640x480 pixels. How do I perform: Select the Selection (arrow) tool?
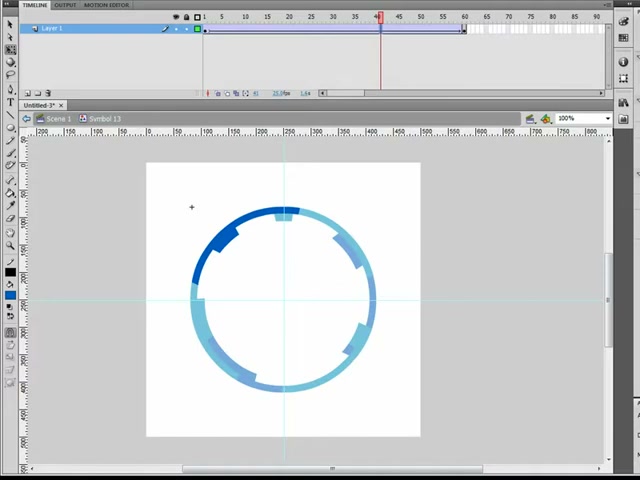pos(10,24)
